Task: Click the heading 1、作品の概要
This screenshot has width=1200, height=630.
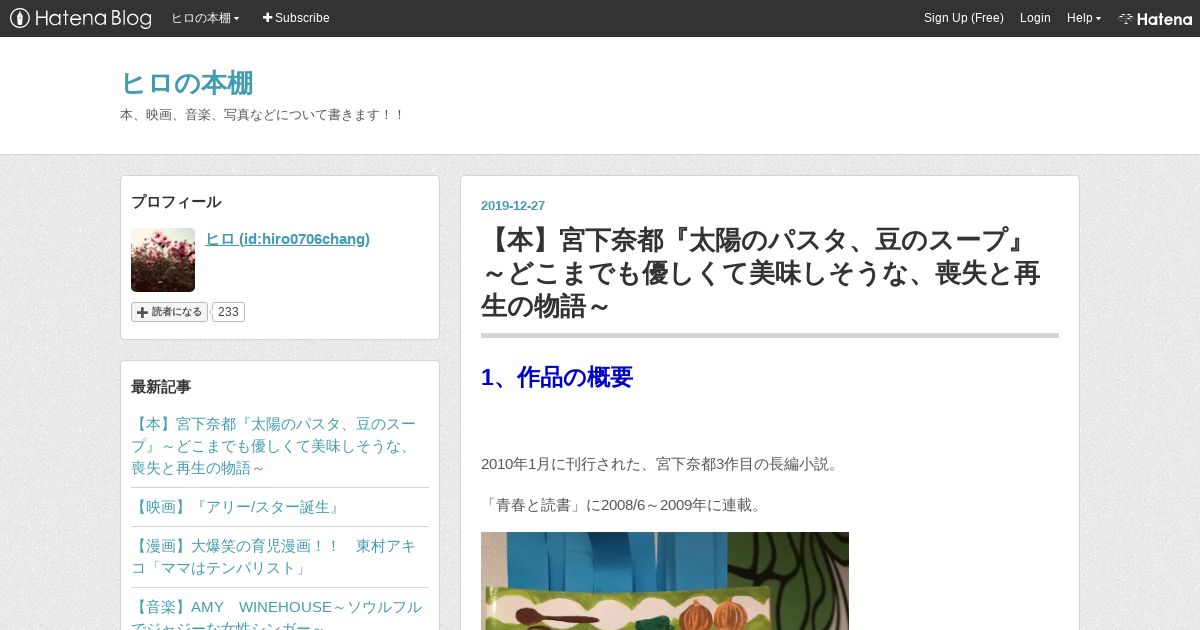Action: pos(557,377)
